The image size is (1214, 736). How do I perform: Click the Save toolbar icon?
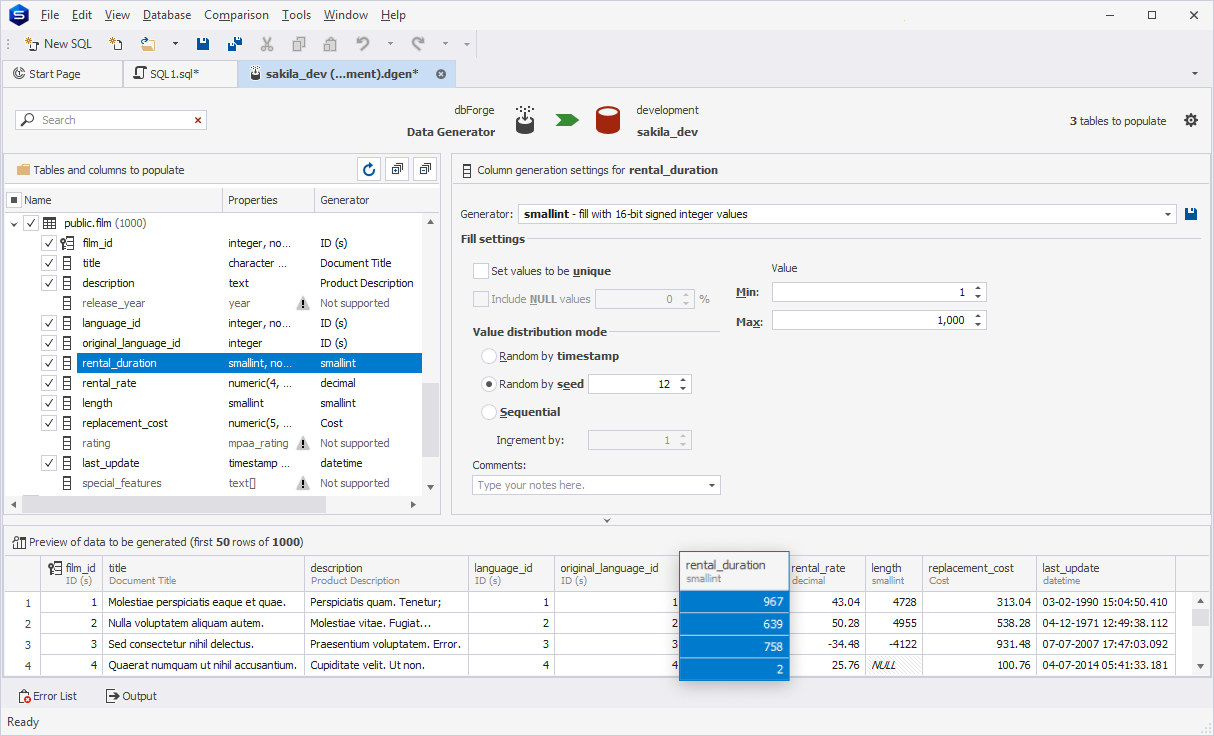[x=203, y=44]
